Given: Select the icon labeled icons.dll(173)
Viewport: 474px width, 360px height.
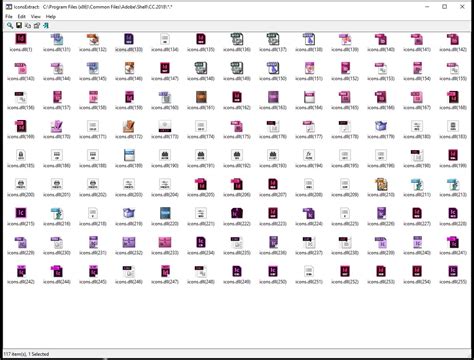Looking at the screenshot, I should [165, 126].
